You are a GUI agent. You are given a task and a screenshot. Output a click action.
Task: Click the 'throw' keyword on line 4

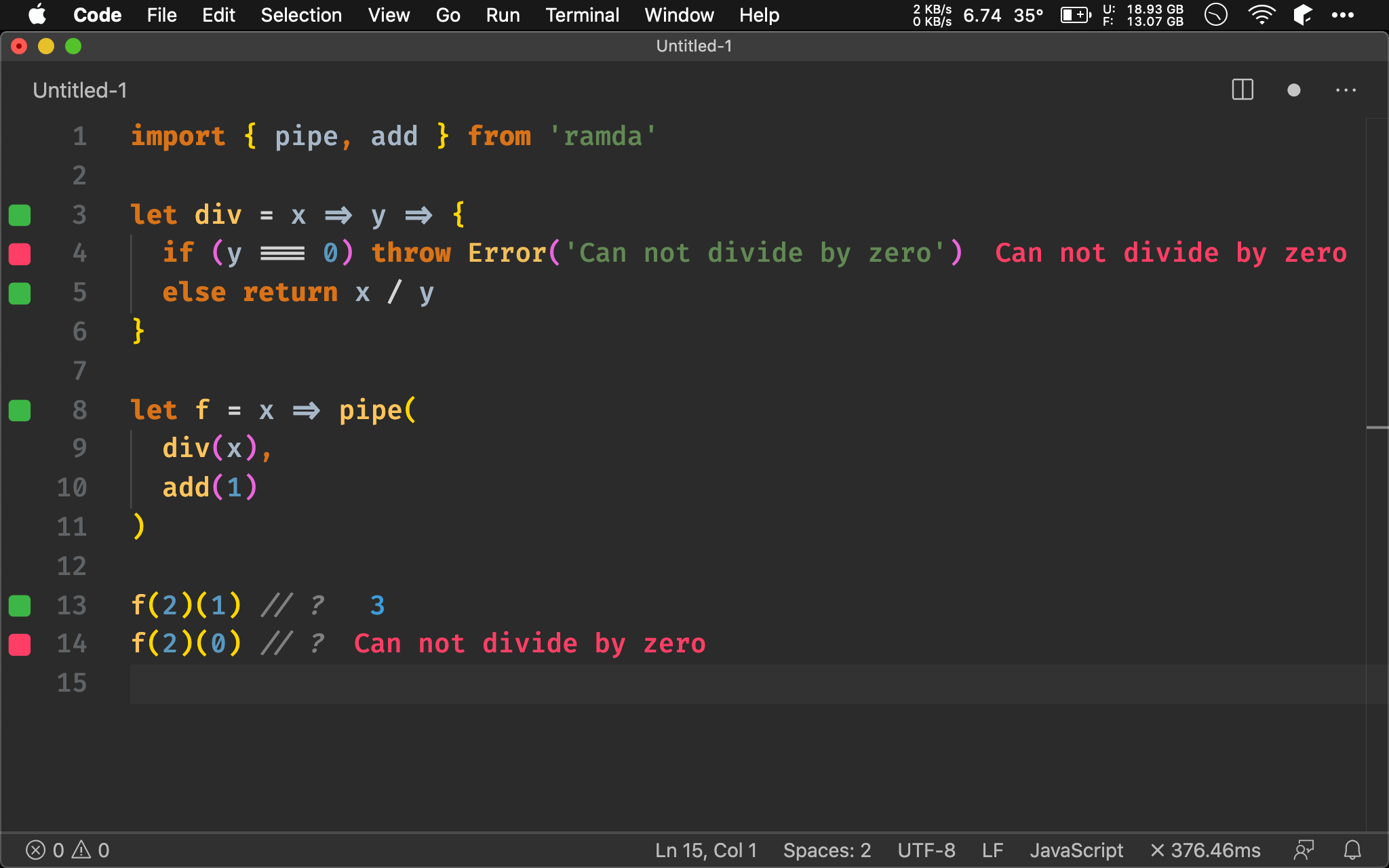411,253
